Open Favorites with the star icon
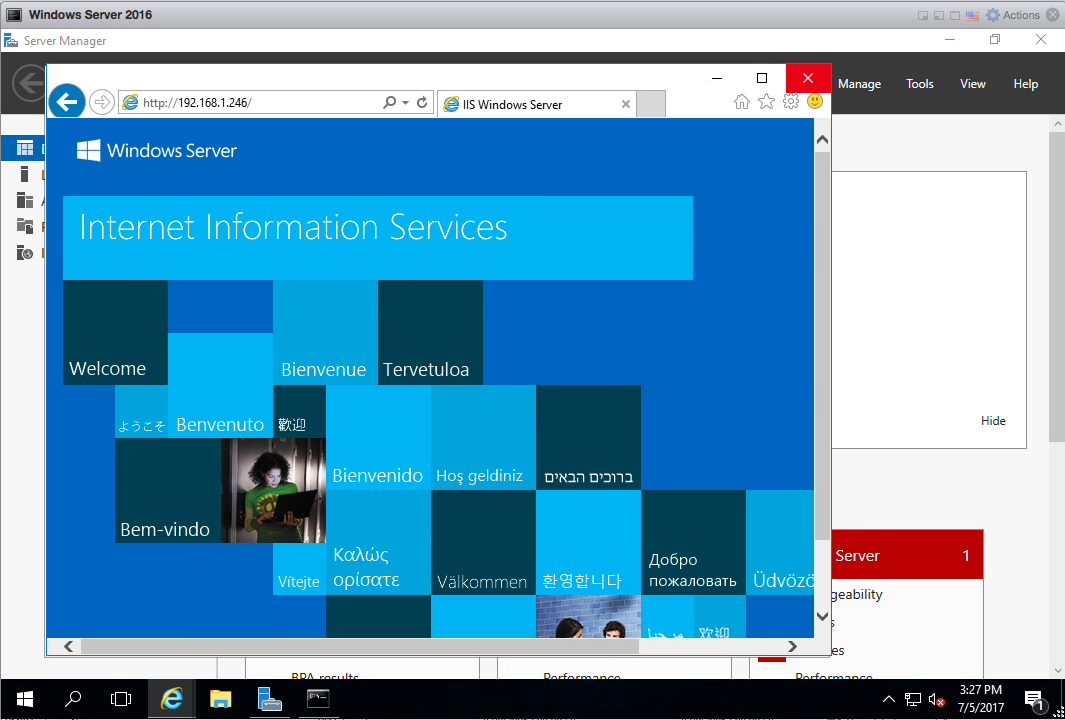 (x=766, y=102)
